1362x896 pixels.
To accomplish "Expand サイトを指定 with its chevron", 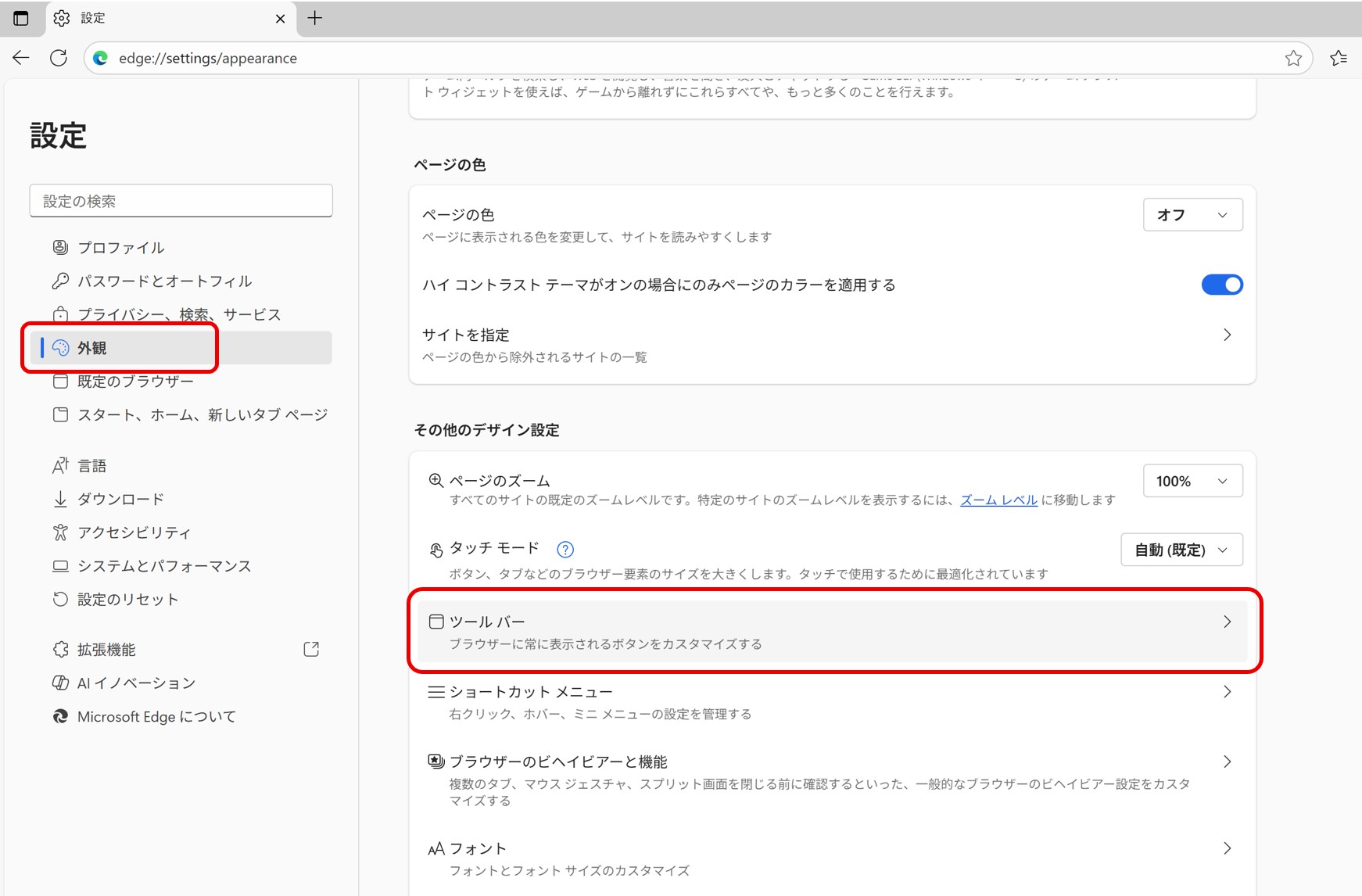I will 1227,335.
